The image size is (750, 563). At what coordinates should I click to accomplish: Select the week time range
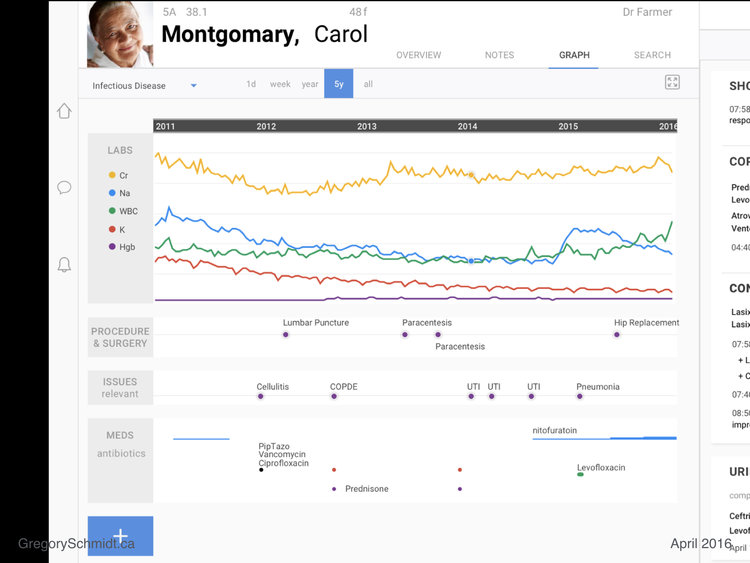280,84
